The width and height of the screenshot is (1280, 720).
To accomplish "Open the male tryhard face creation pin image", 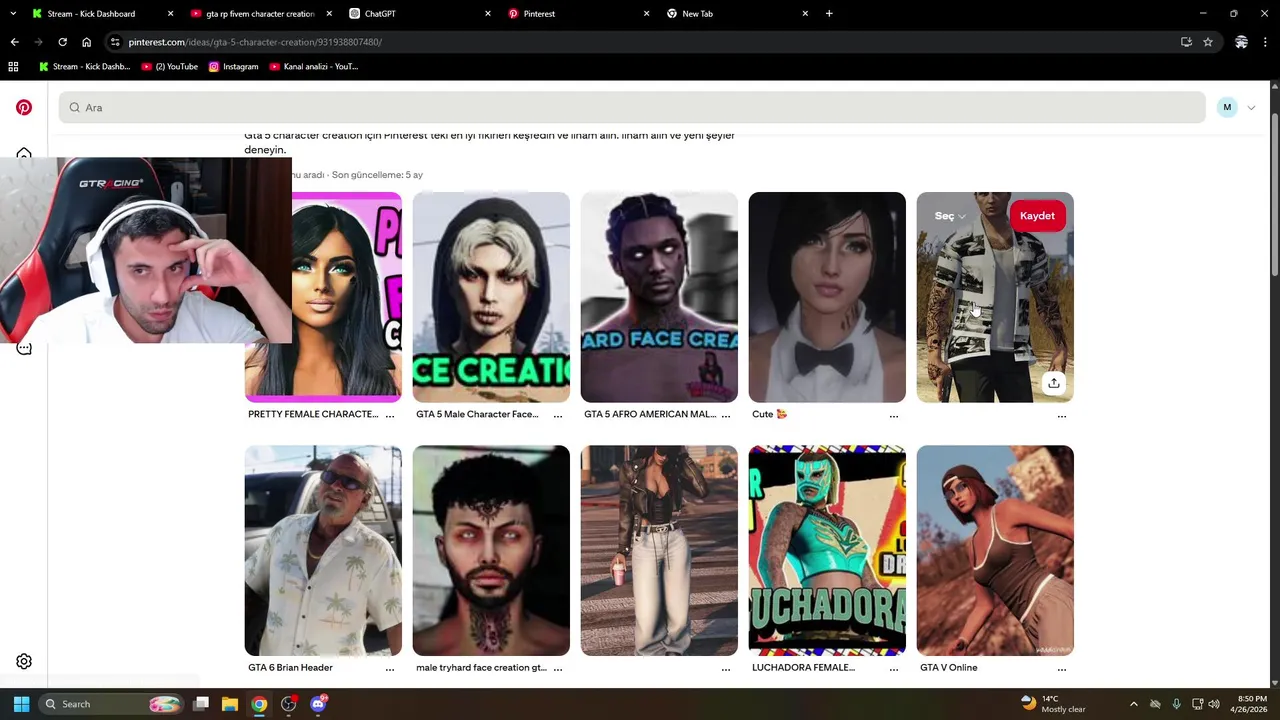I will pos(491,550).
